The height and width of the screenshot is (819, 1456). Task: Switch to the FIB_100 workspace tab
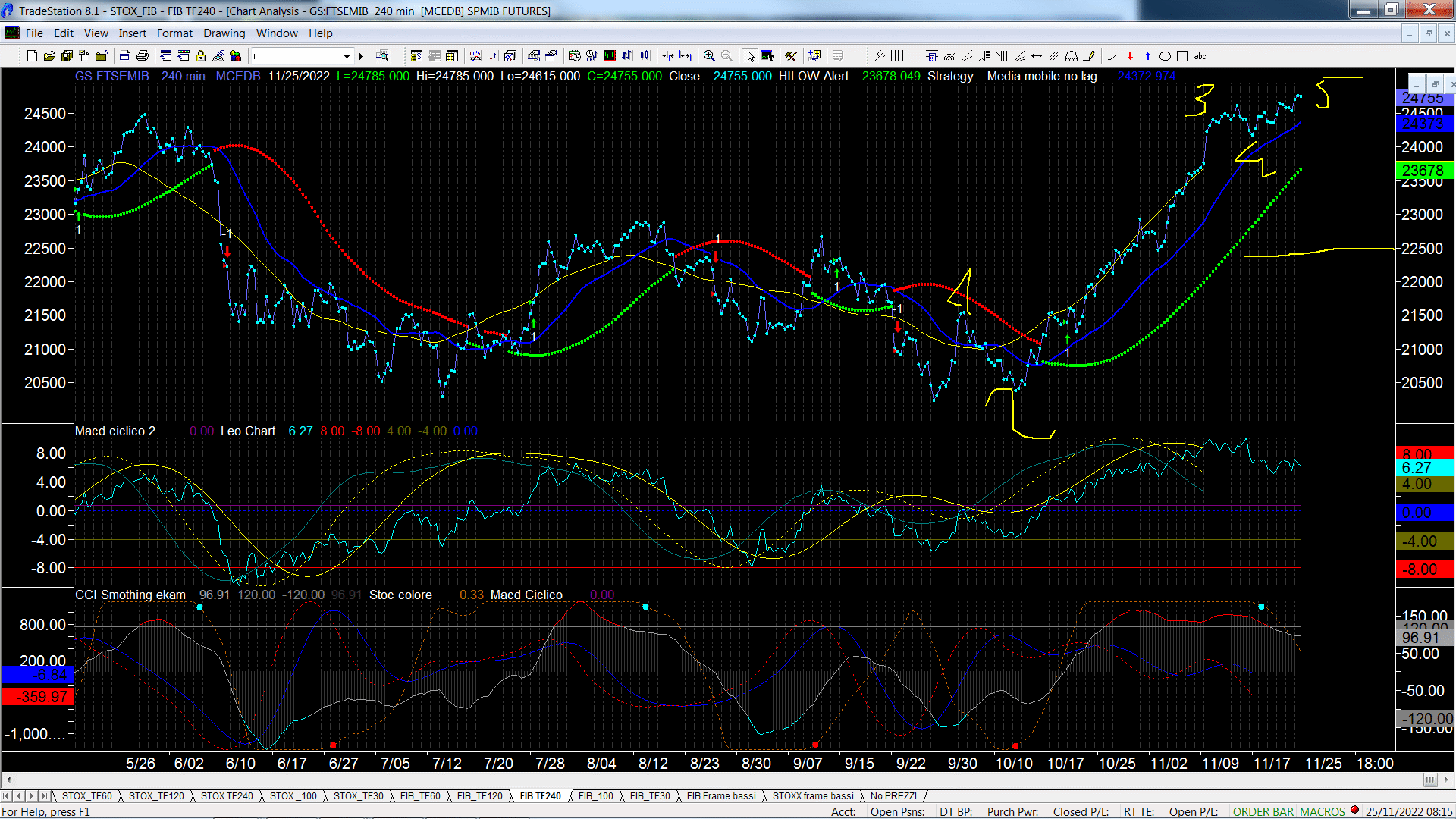pos(595,795)
